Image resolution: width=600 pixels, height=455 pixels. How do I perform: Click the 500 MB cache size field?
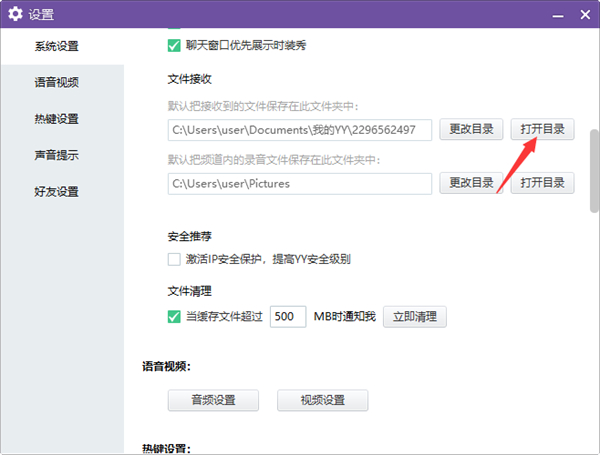[x=288, y=316]
